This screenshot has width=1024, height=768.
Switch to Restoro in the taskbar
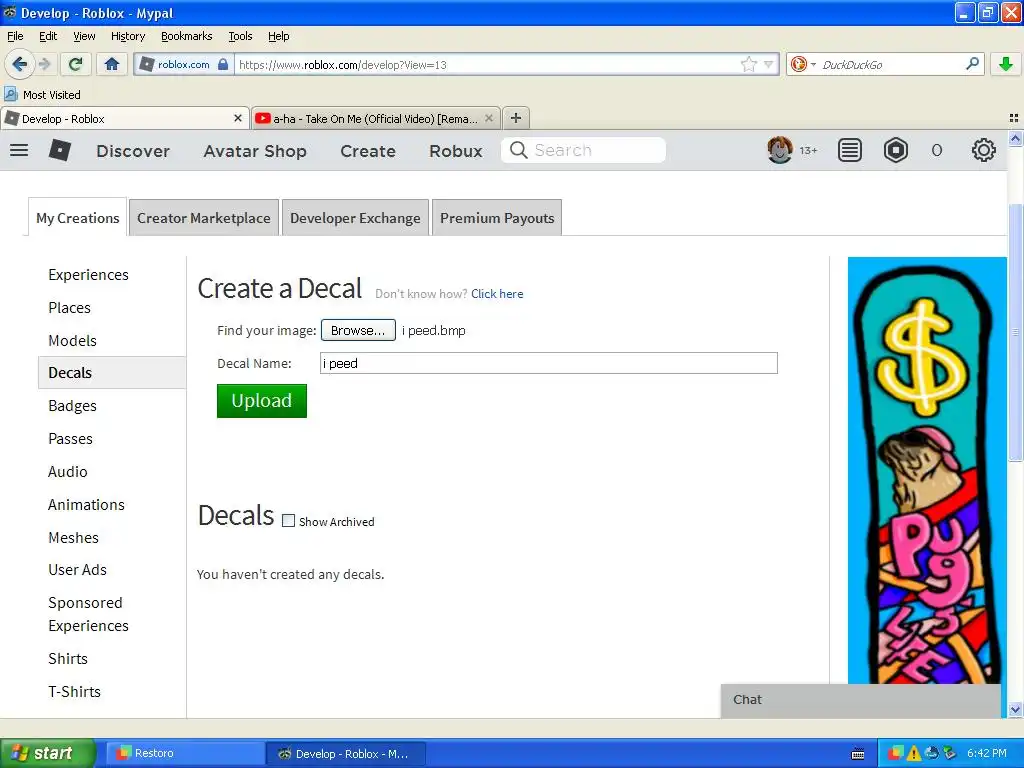tap(185, 753)
